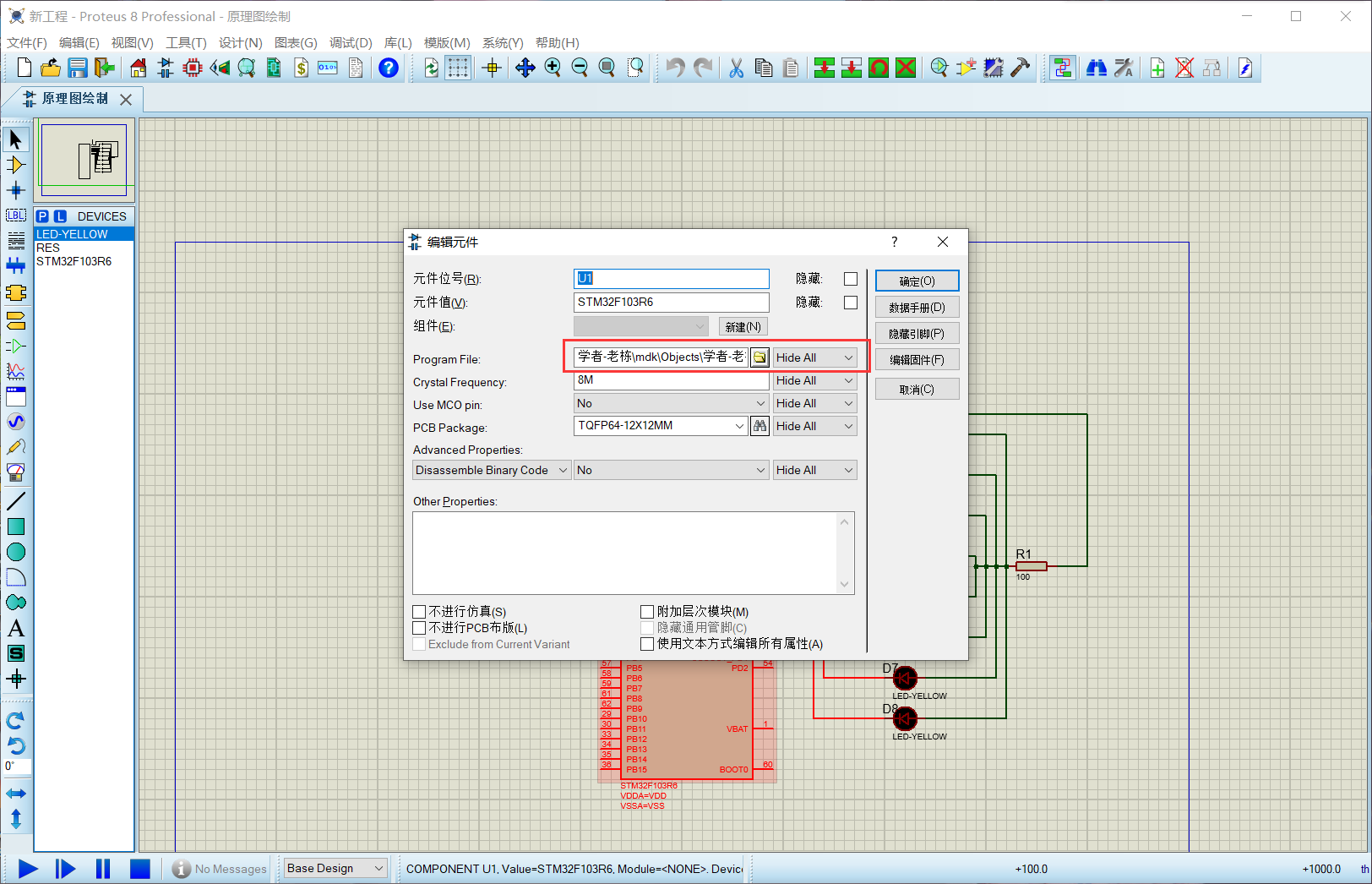Screen dimensions: 1372x884
Task: Open Base Design variant dropdown
Action: 335,868
